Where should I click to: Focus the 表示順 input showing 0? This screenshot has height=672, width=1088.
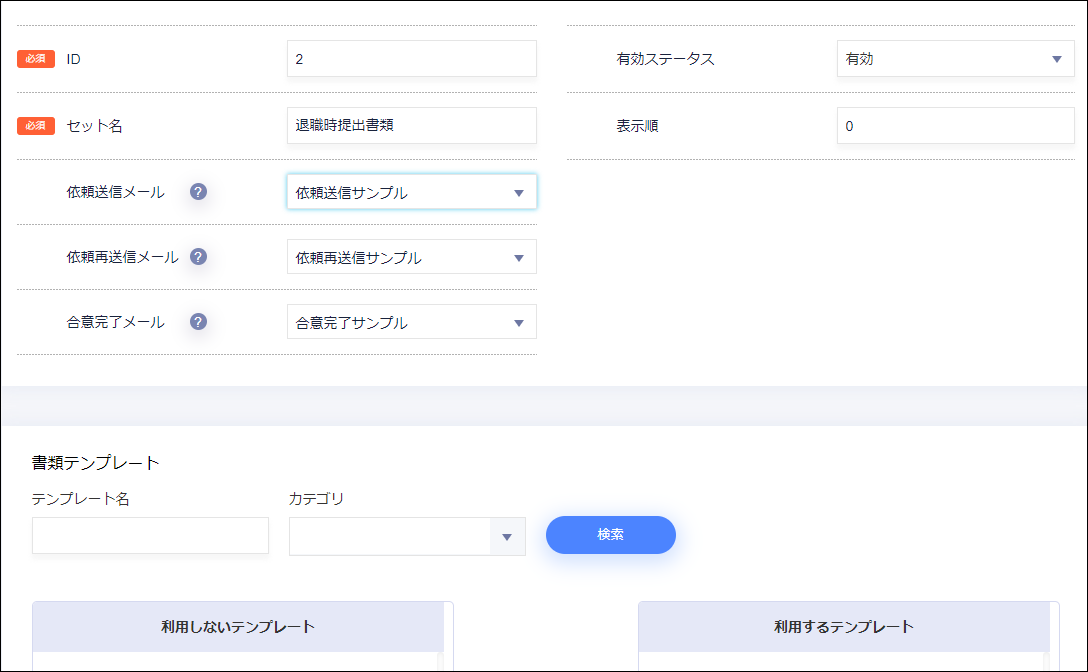[x=955, y=125]
